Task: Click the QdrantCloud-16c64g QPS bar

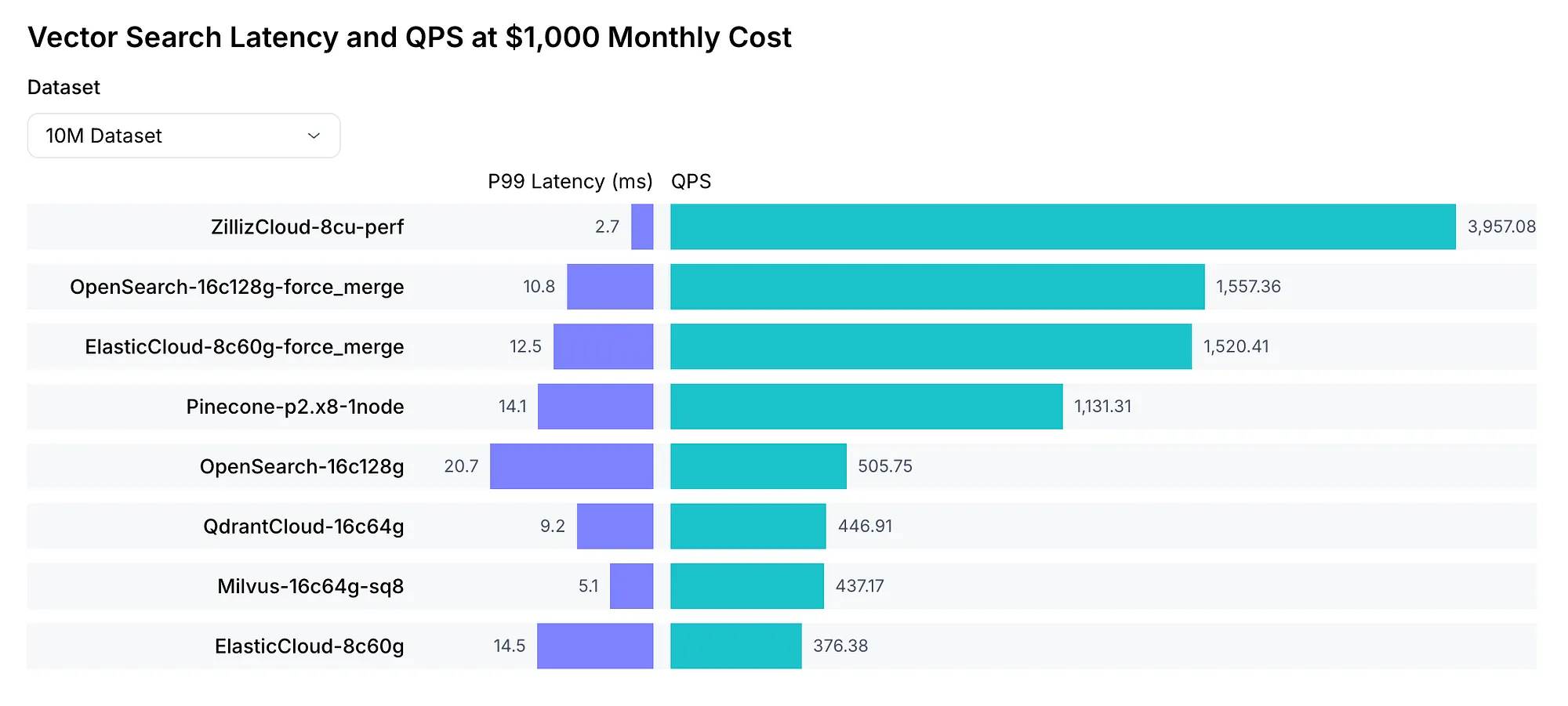Action: pos(748,527)
